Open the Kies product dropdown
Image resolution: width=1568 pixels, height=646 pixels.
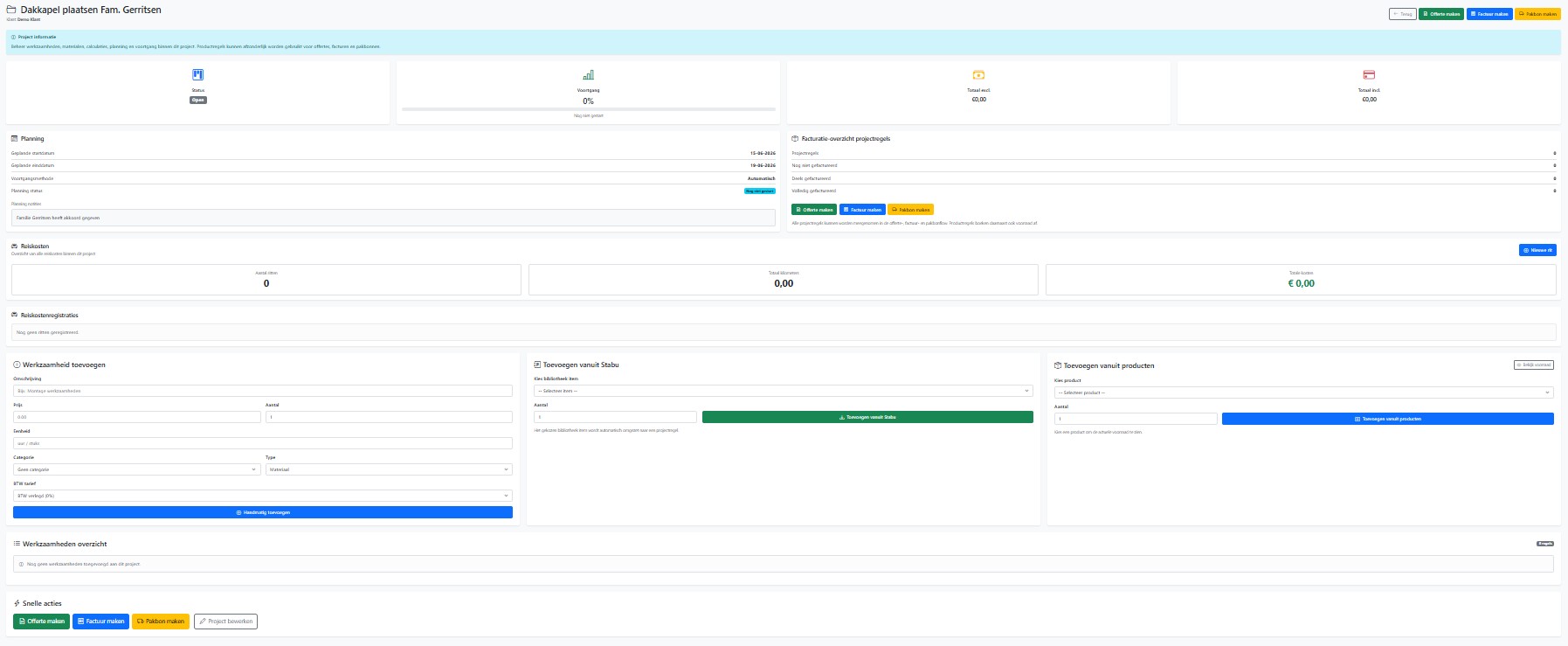point(1304,392)
